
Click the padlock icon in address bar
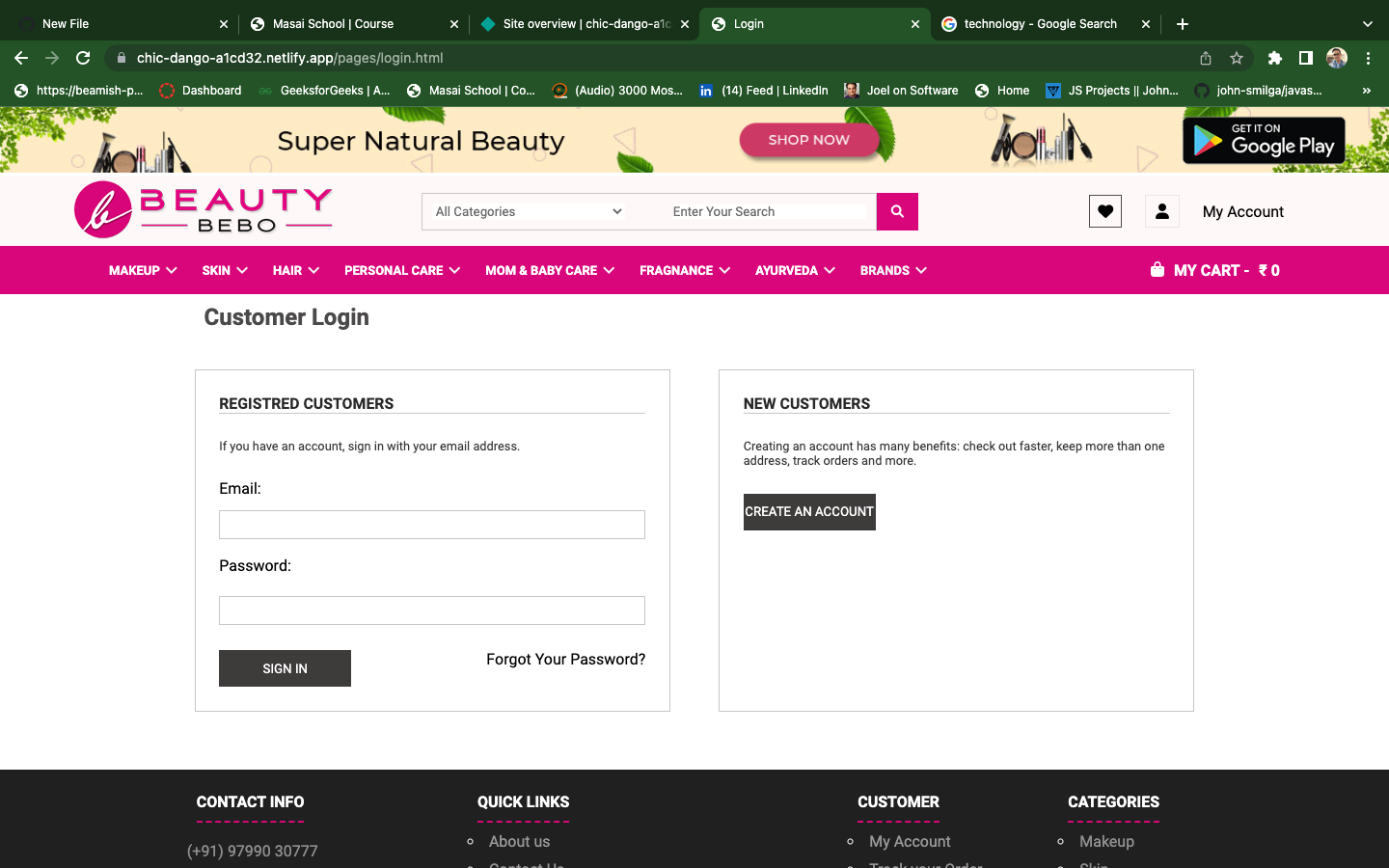tap(121, 57)
